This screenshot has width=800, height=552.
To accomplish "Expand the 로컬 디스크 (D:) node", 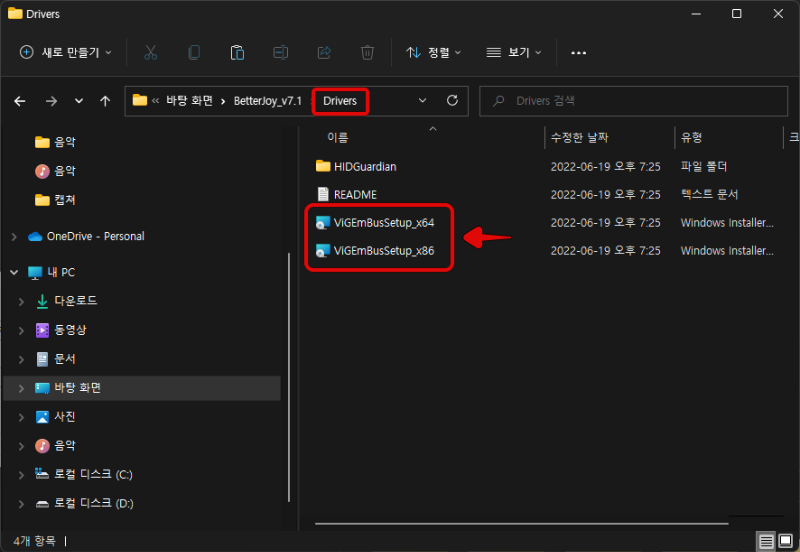I will point(21,504).
